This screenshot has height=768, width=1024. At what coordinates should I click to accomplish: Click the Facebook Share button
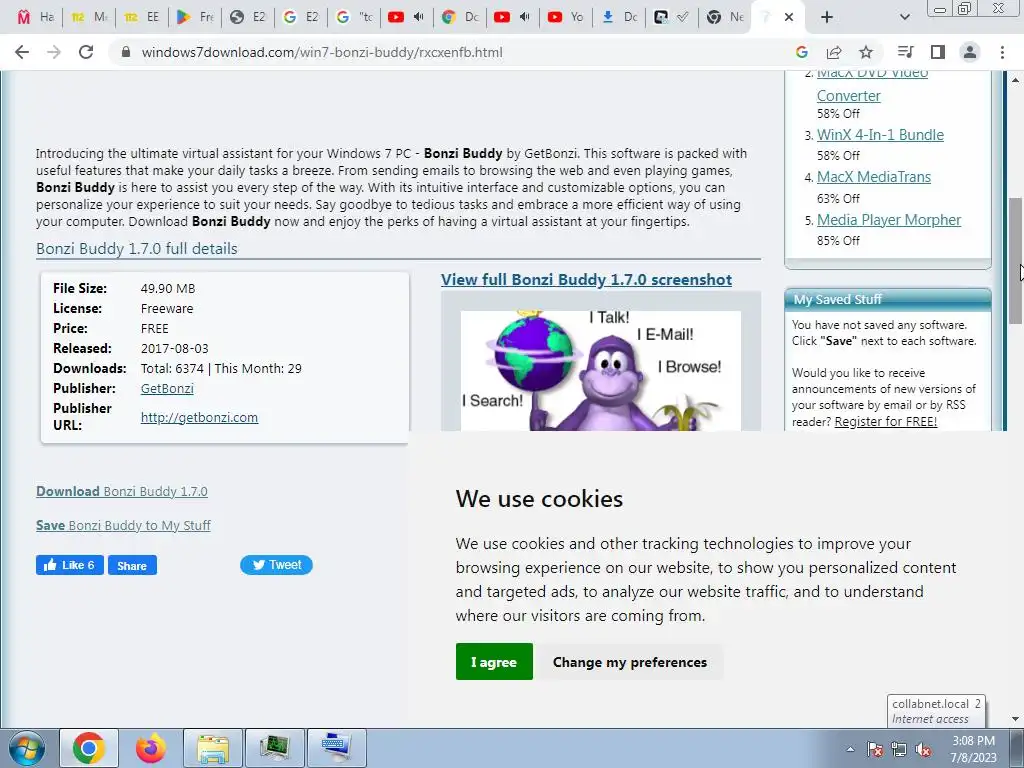click(133, 566)
